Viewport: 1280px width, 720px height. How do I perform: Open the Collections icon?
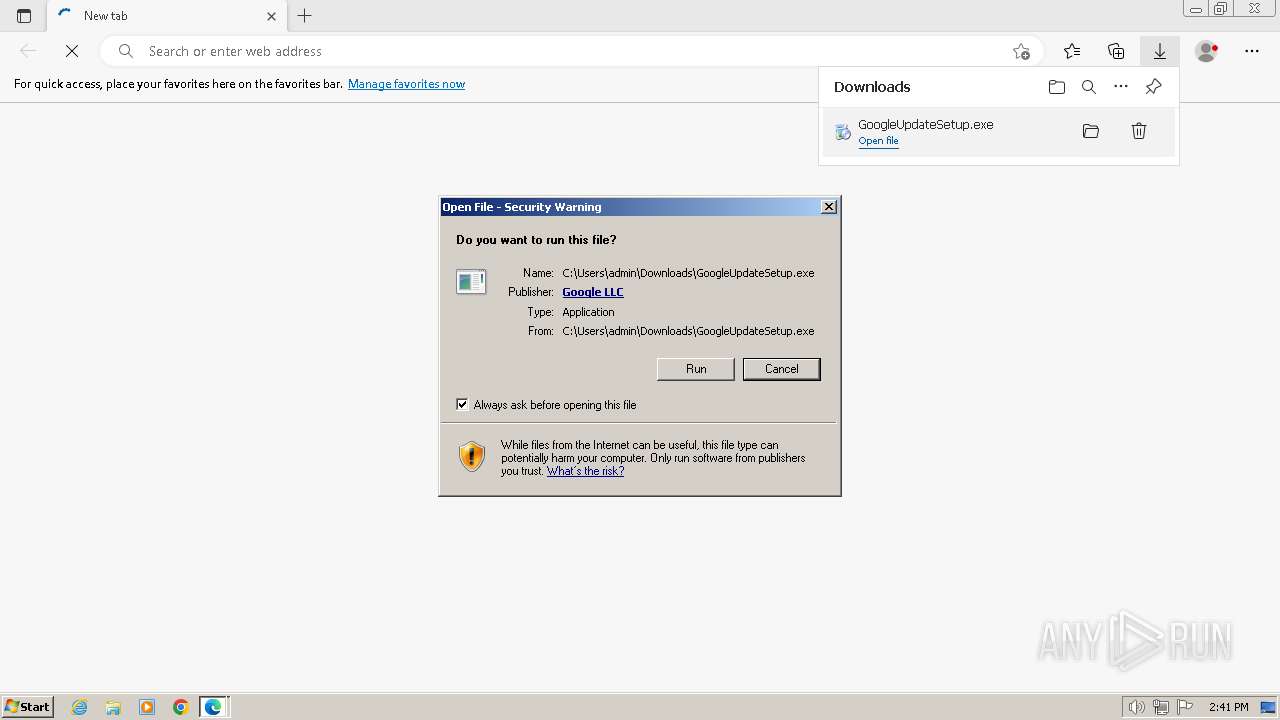[1116, 51]
